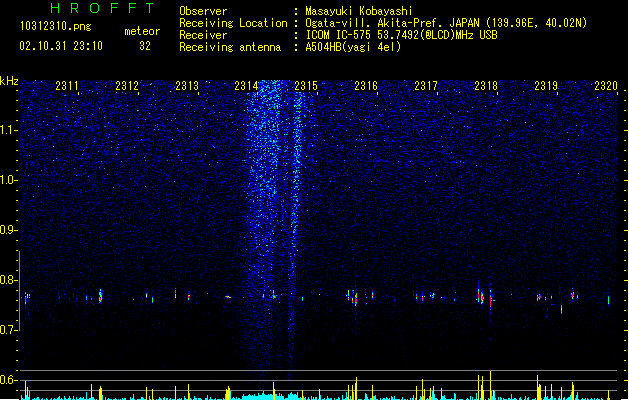
Task: Click the Observer label
Action: click(203, 11)
